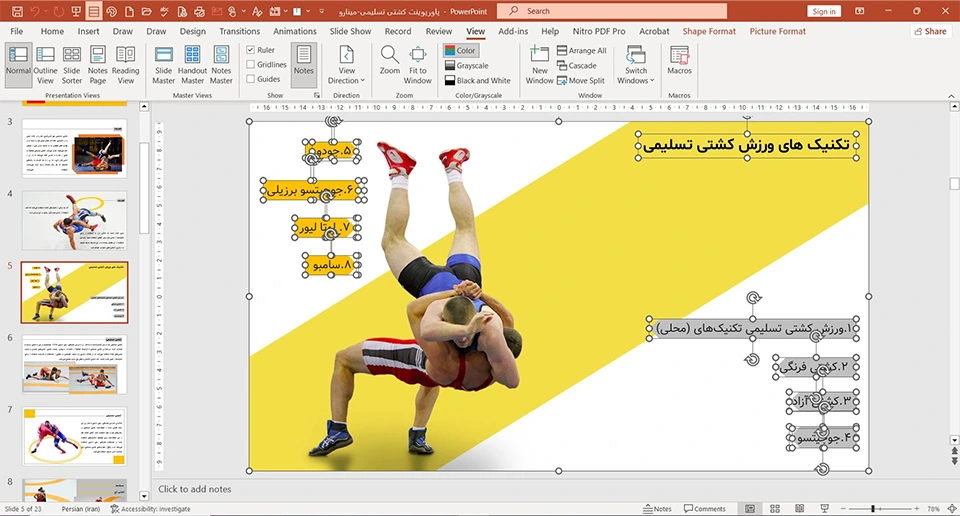
Task: Click the Ribbon Display Options icon
Action: pyautogui.click(x=860, y=11)
